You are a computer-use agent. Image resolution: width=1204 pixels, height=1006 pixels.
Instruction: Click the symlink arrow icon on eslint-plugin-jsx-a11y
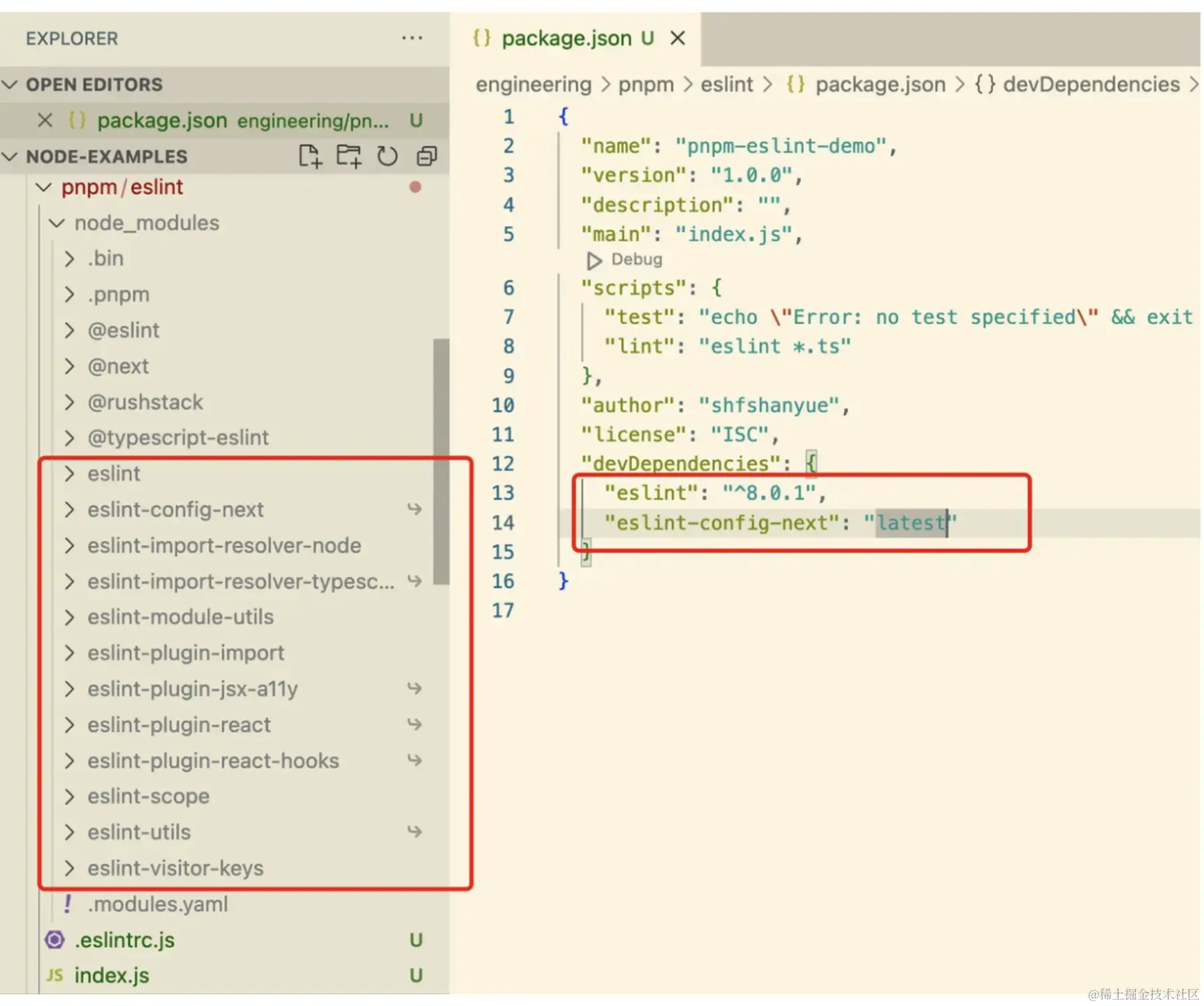coord(414,689)
